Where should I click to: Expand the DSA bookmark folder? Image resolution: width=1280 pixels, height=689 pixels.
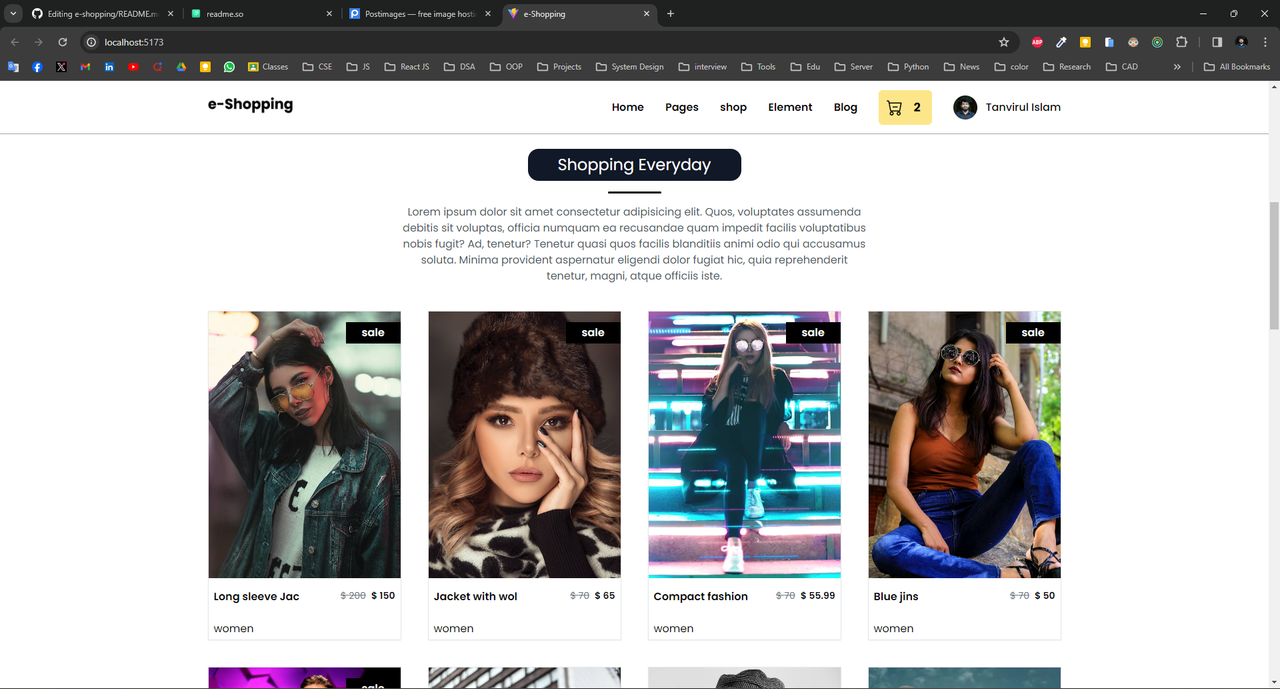tap(458, 67)
